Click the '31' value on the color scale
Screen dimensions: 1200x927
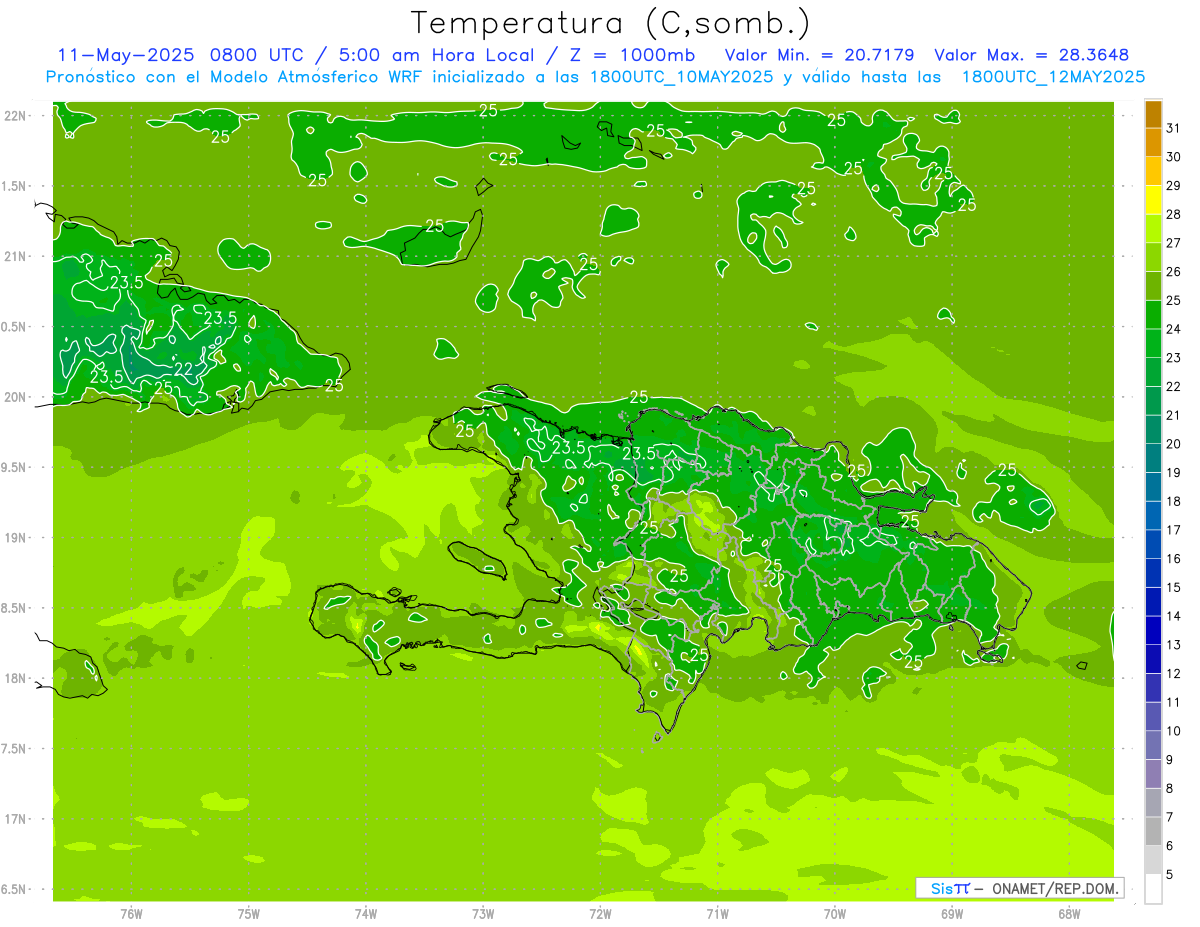point(1174,128)
